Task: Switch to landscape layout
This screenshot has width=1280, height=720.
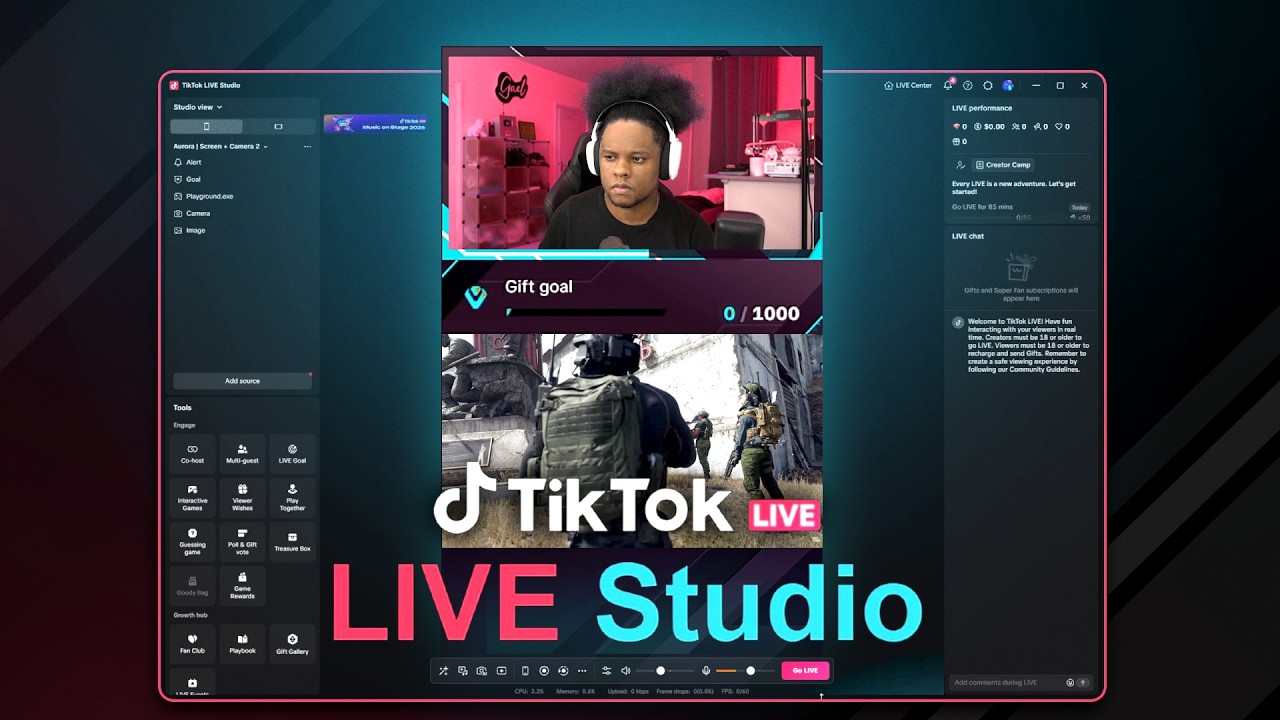Action: [x=278, y=127]
